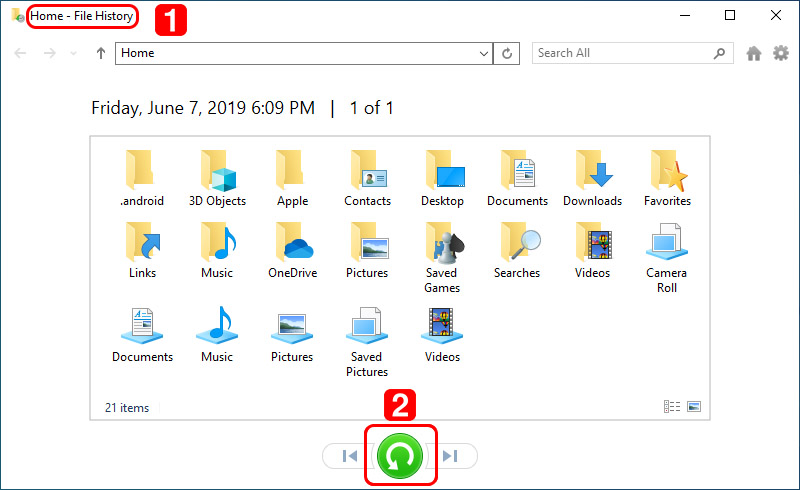Select the Music folder with yellow folder icon

(217, 250)
